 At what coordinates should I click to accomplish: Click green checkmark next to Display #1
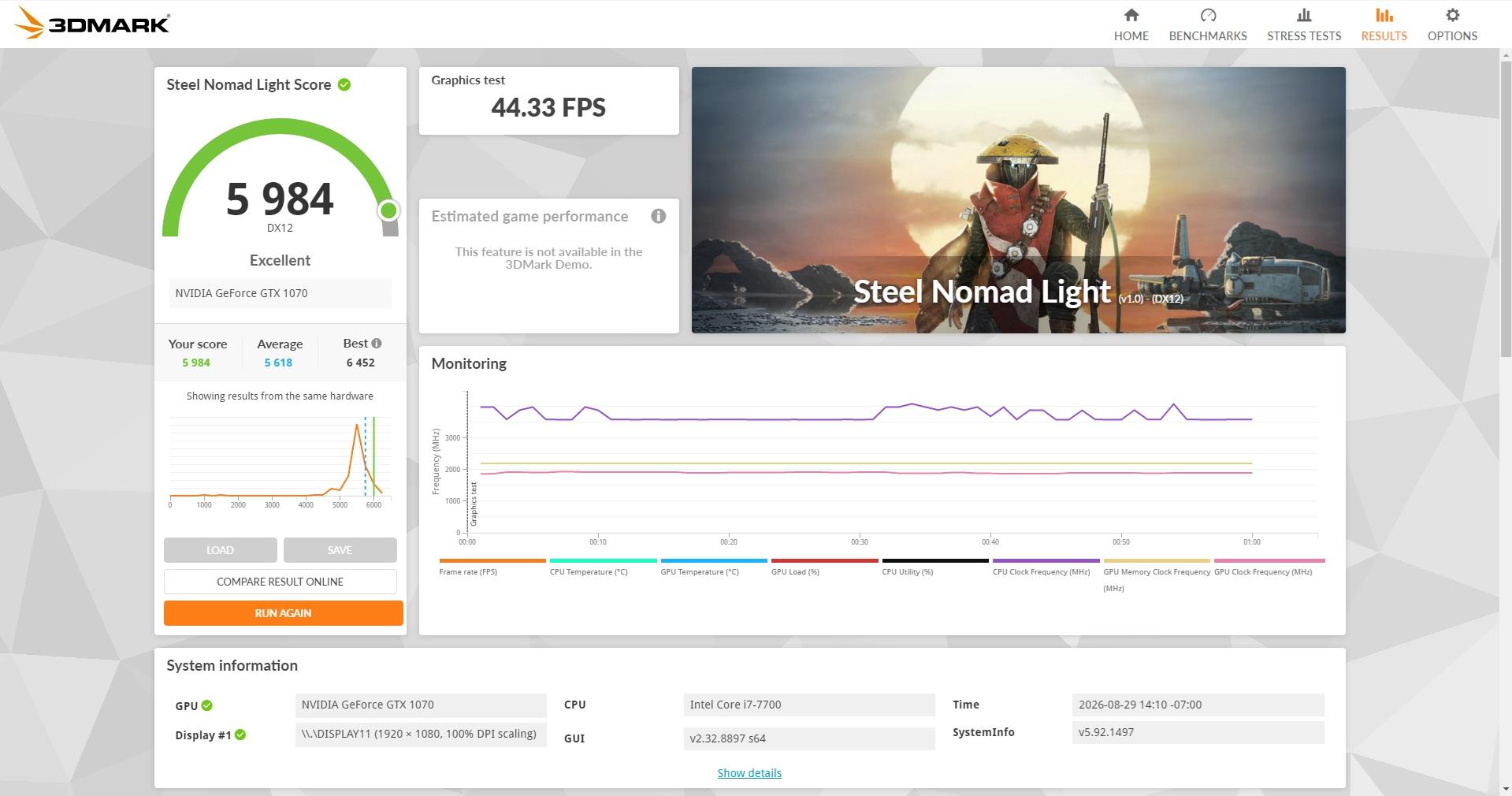coord(240,735)
